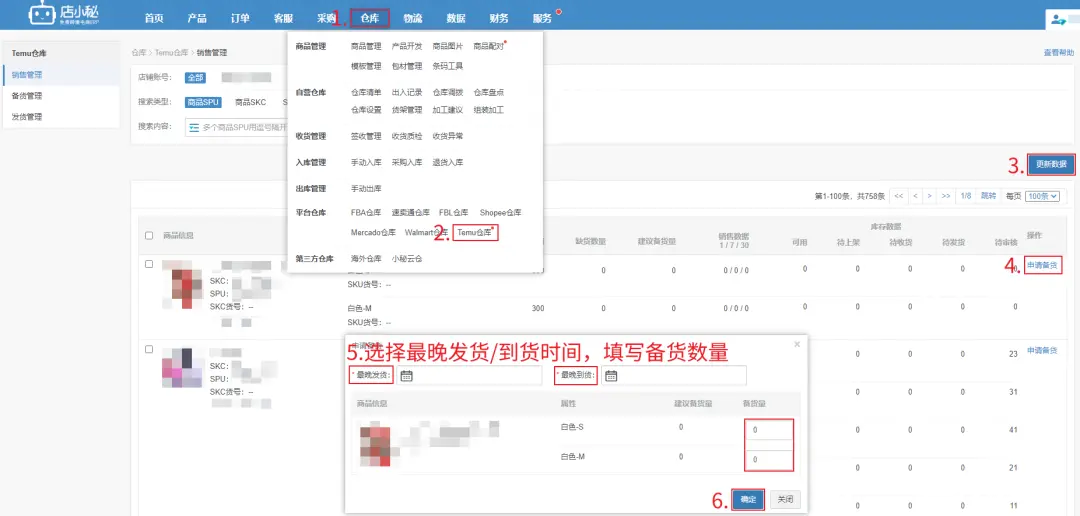The height and width of the screenshot is (516, 1080).
Task: Go to next page with > arrow
Action: pyautogui.click(x=930, y=196)
